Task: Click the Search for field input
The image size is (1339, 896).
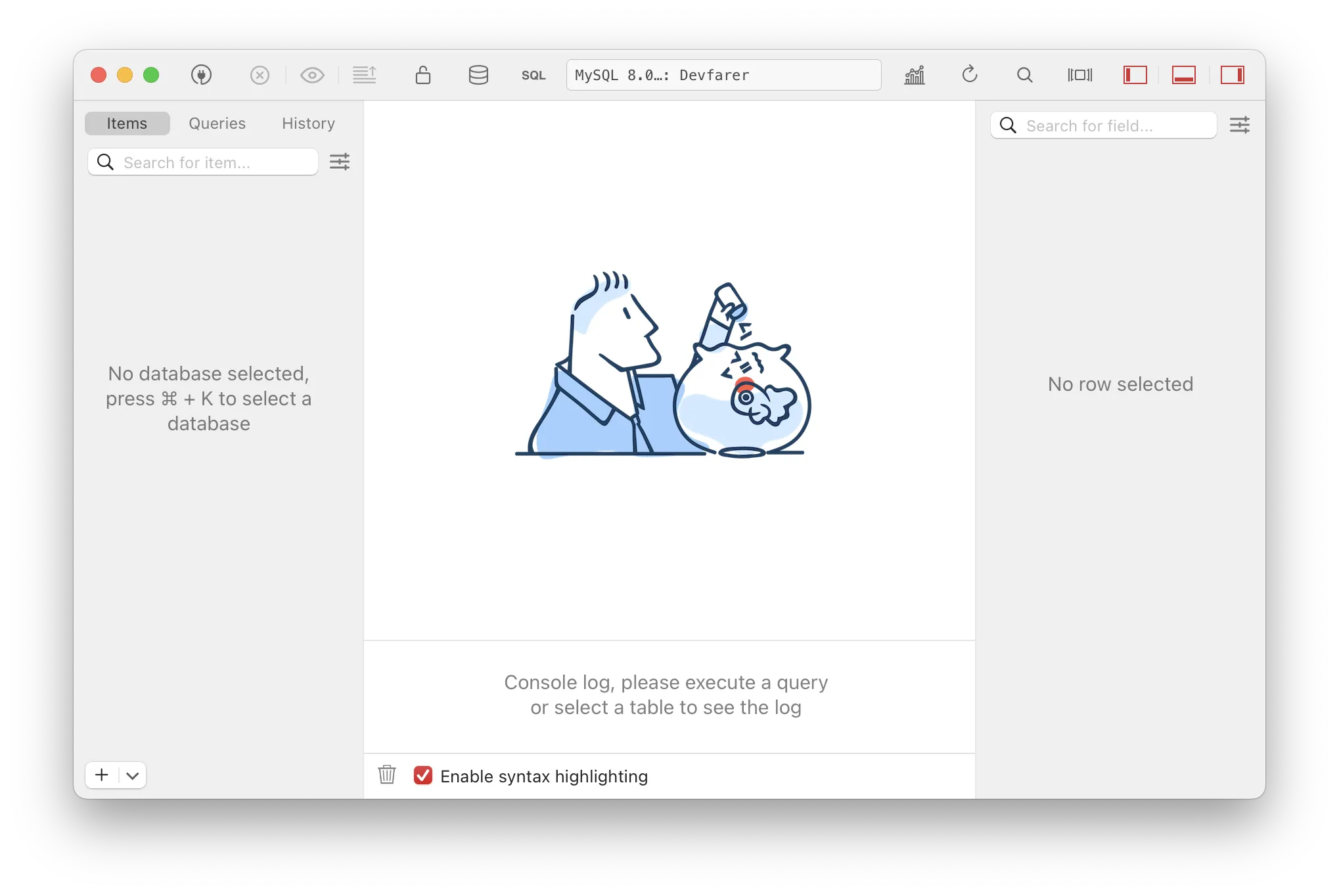Action: click(1104, 125)
